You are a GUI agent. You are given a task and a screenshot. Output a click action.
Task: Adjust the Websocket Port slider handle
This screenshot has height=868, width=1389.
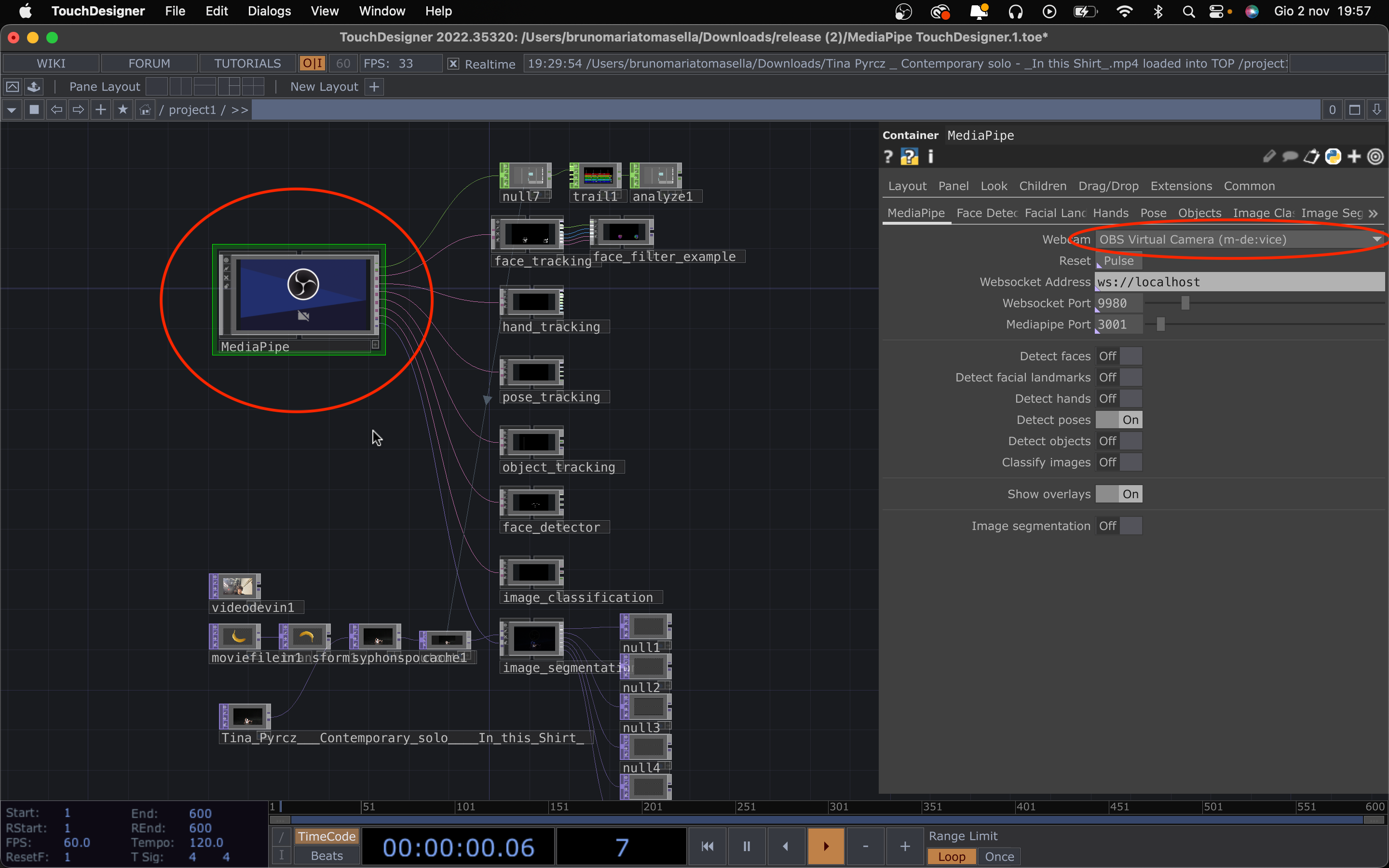(1185, 303)
